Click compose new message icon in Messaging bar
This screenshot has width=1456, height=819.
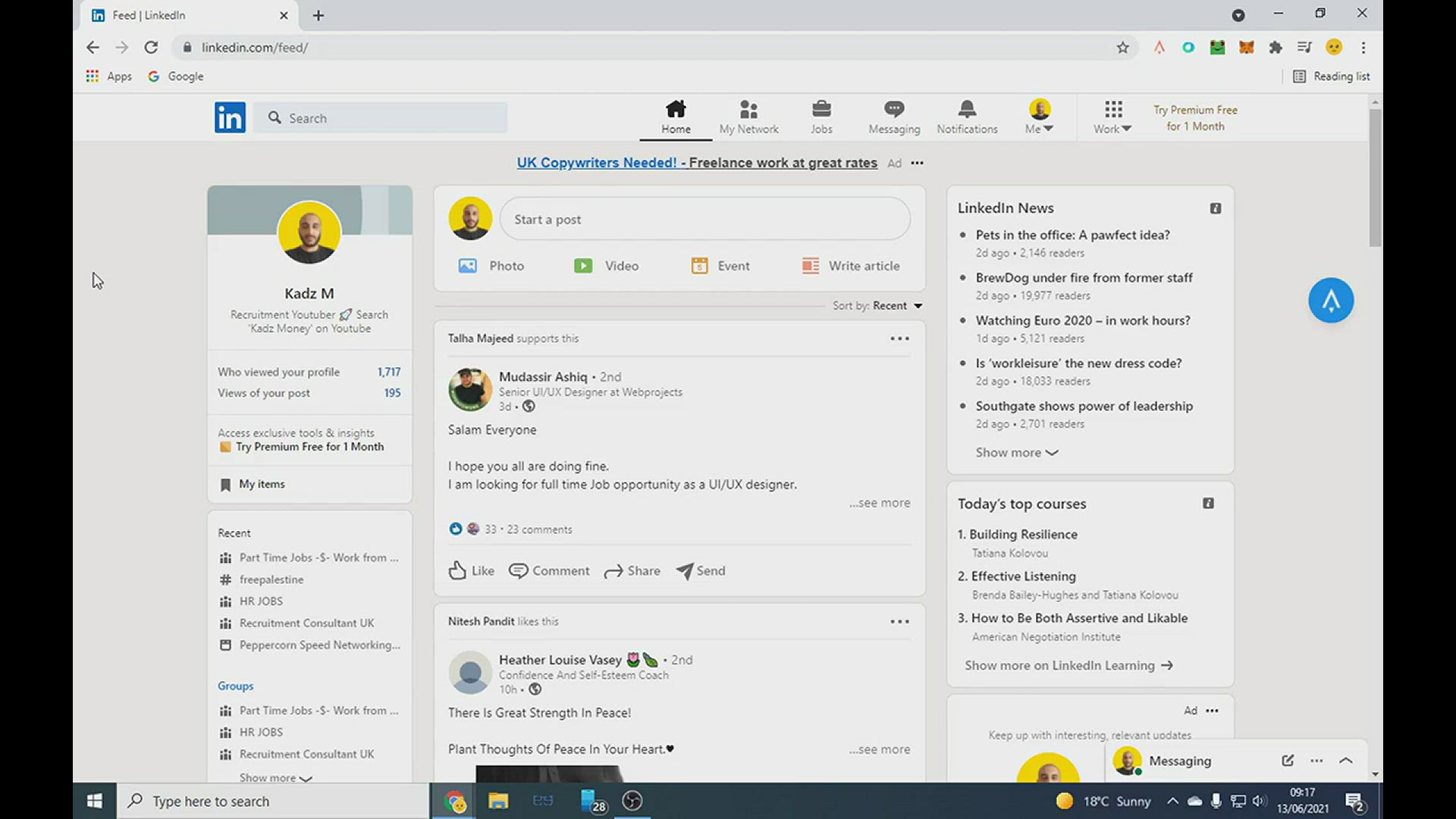coord(1288,761)
